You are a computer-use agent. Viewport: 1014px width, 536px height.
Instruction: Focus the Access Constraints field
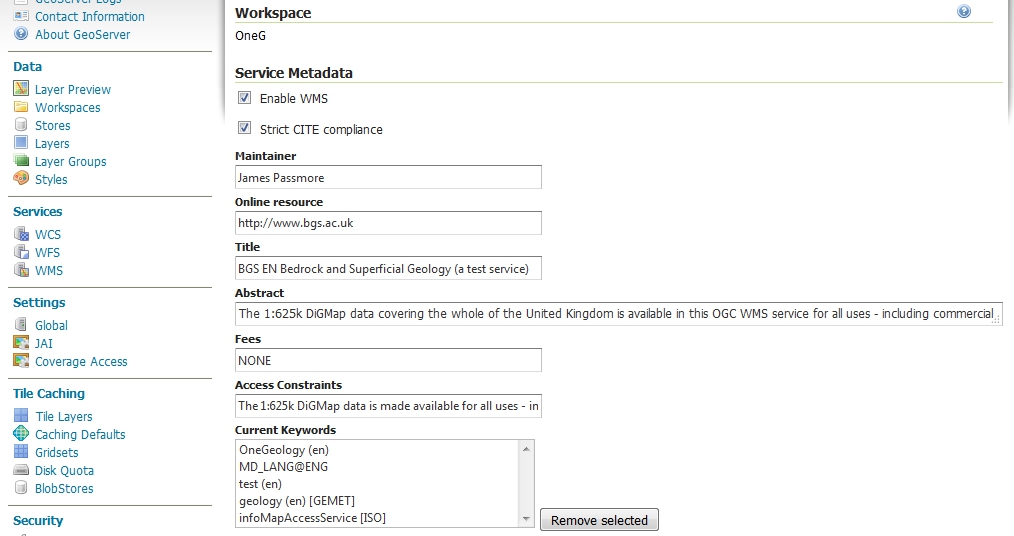[x=388, y=406]
